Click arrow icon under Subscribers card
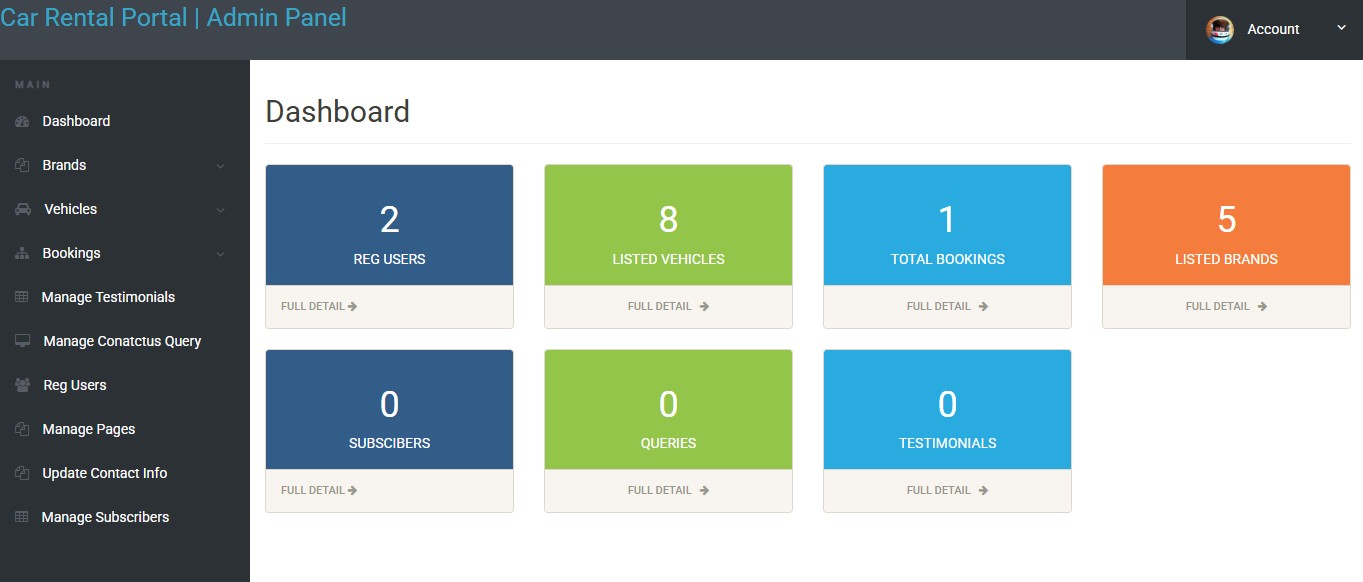 tap(352, 490)
